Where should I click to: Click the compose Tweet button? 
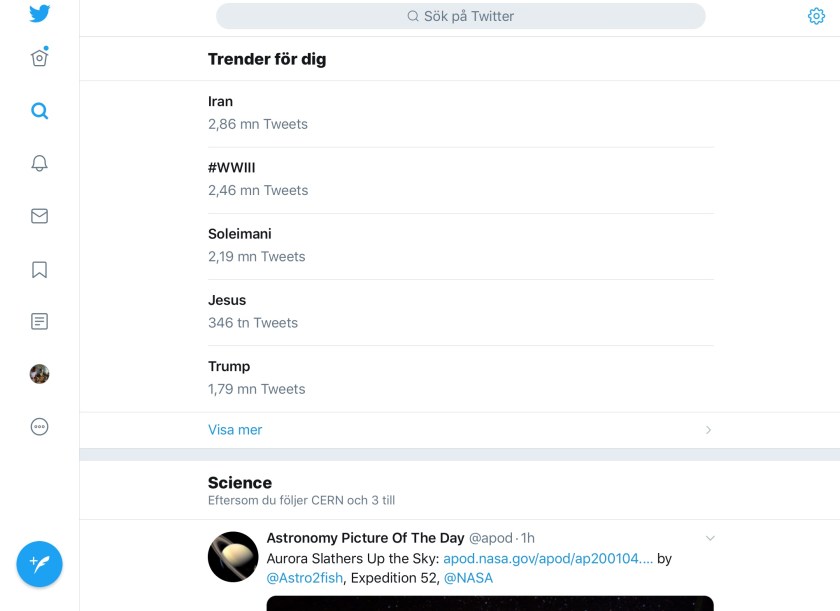[x=39, y=565]
